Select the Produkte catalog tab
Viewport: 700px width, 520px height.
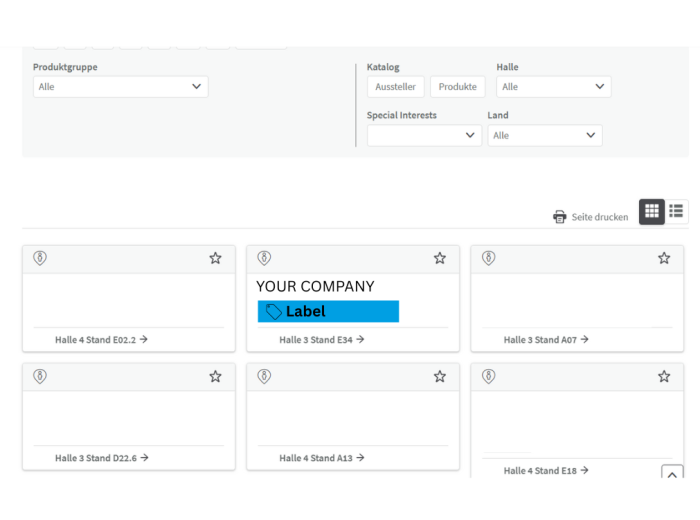pos(457,87)
